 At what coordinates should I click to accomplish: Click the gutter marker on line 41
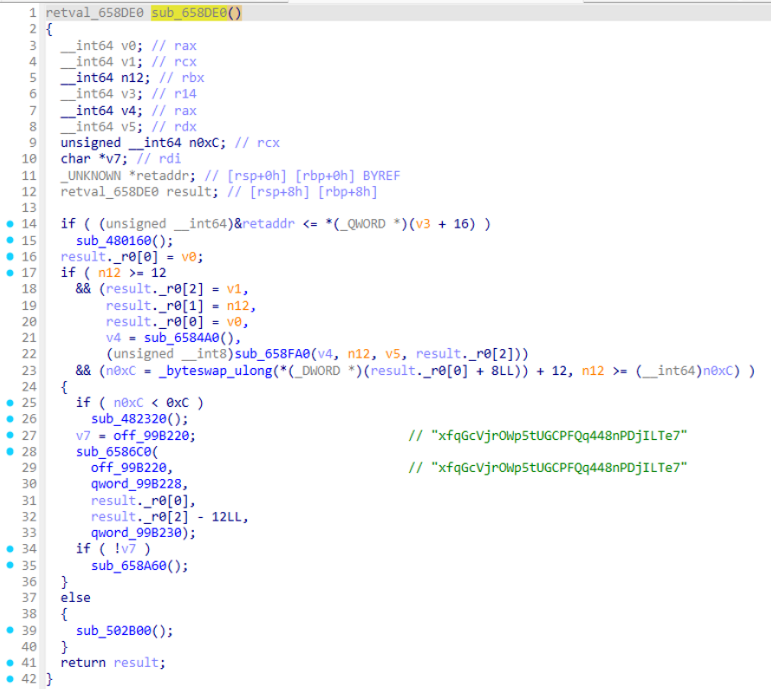(x=11, y=662)
